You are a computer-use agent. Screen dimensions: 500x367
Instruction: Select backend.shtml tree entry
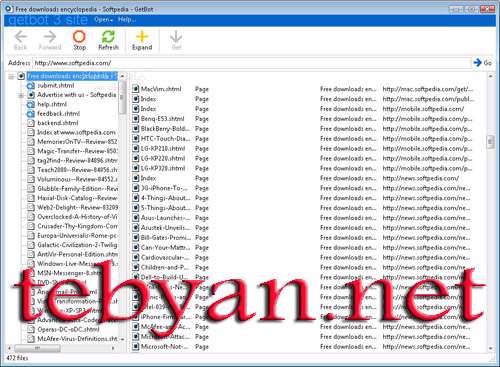(58, 123)
